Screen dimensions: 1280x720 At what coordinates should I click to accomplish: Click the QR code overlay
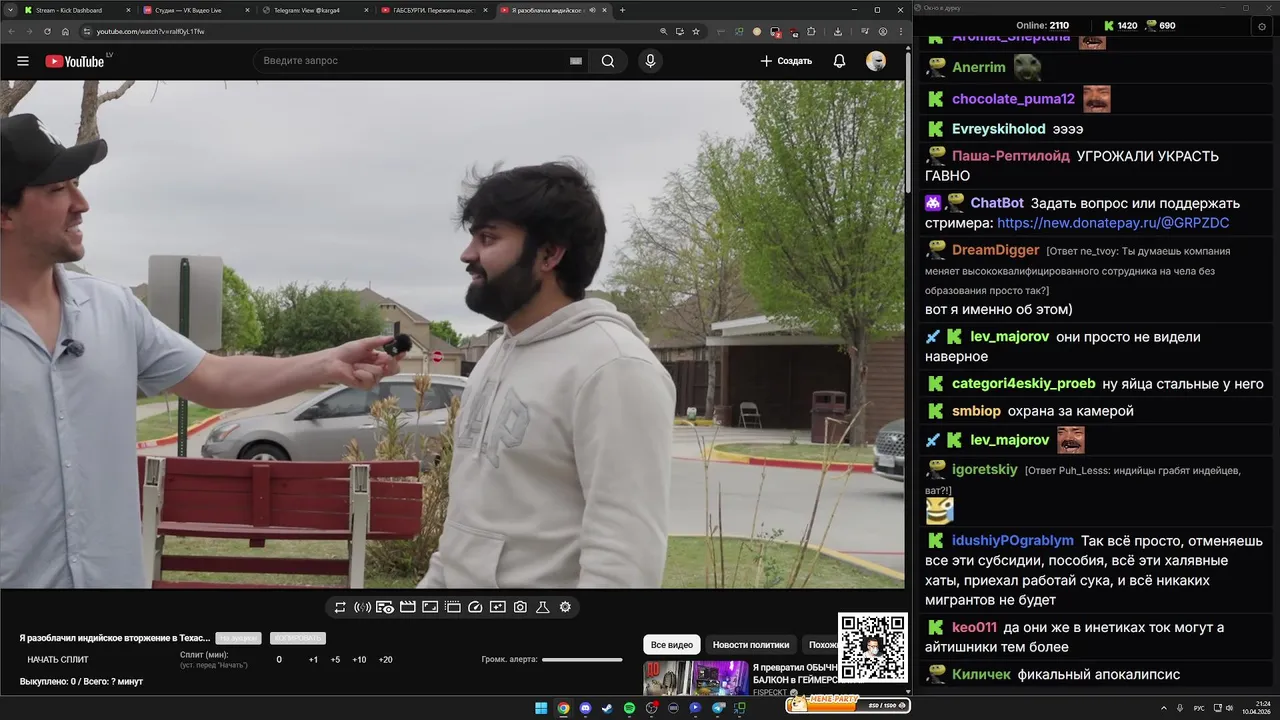pyautogui.click(x=873, y=648)
